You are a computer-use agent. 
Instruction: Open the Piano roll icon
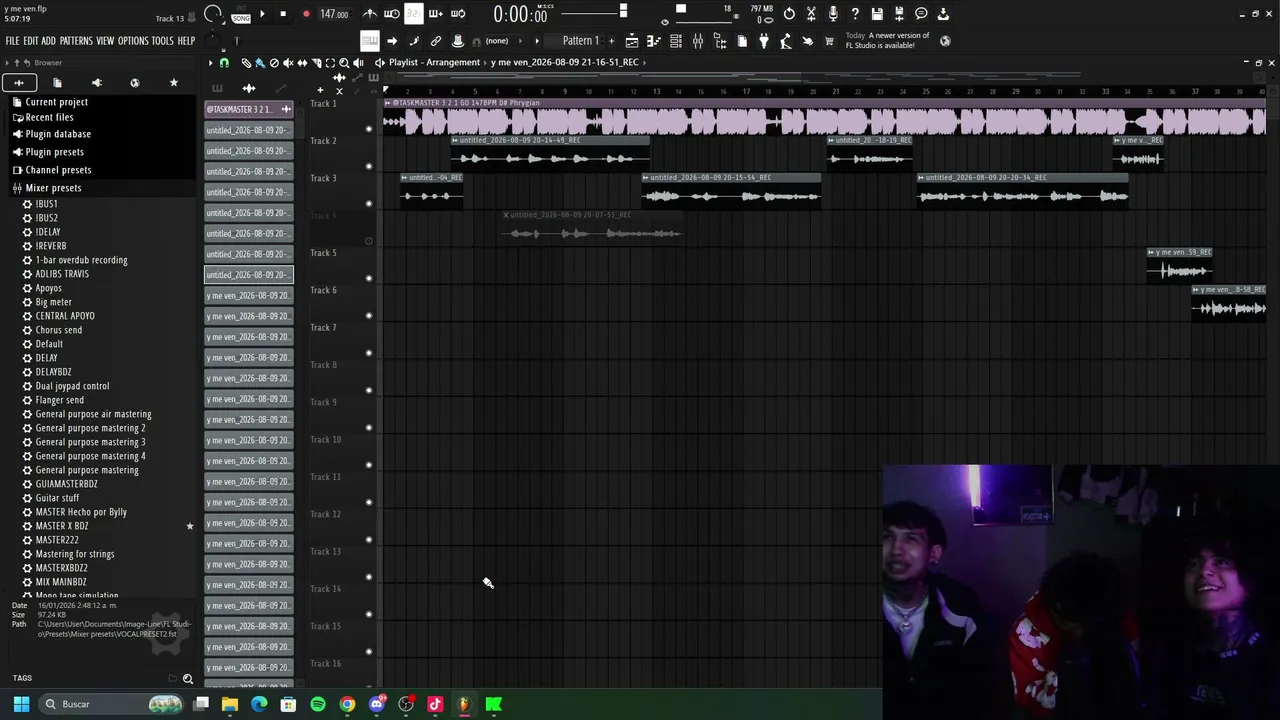click(654, 41)
